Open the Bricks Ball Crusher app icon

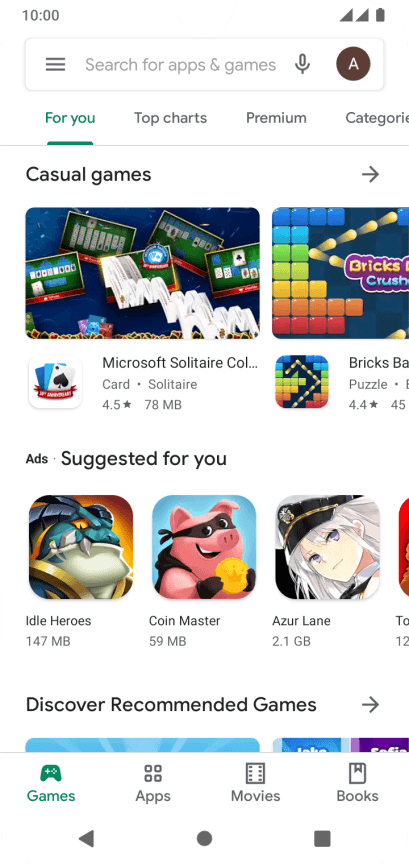pyautogui.click(x=302, y=382)
